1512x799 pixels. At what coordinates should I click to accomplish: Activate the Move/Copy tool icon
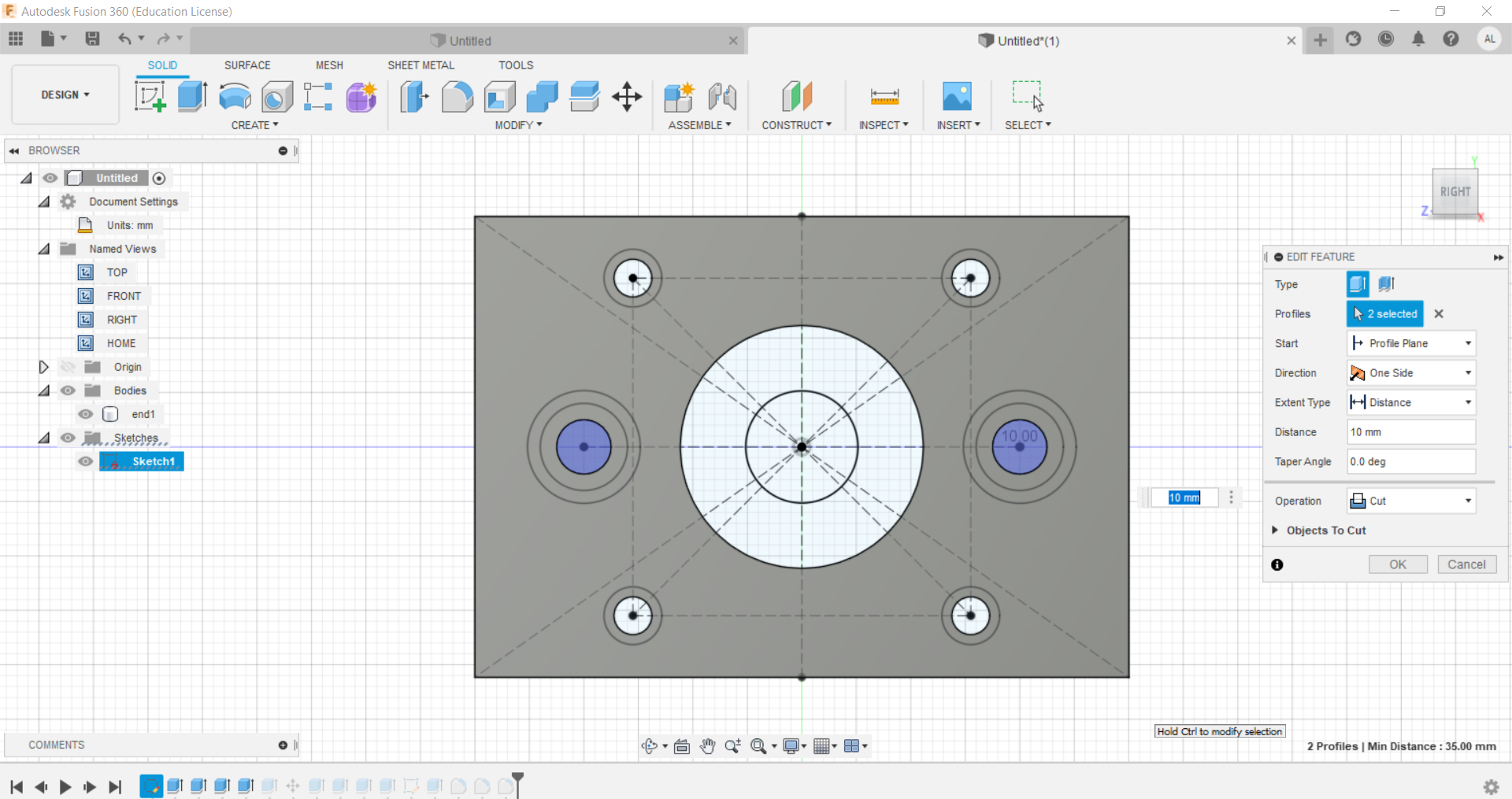[x=627, y=97]
